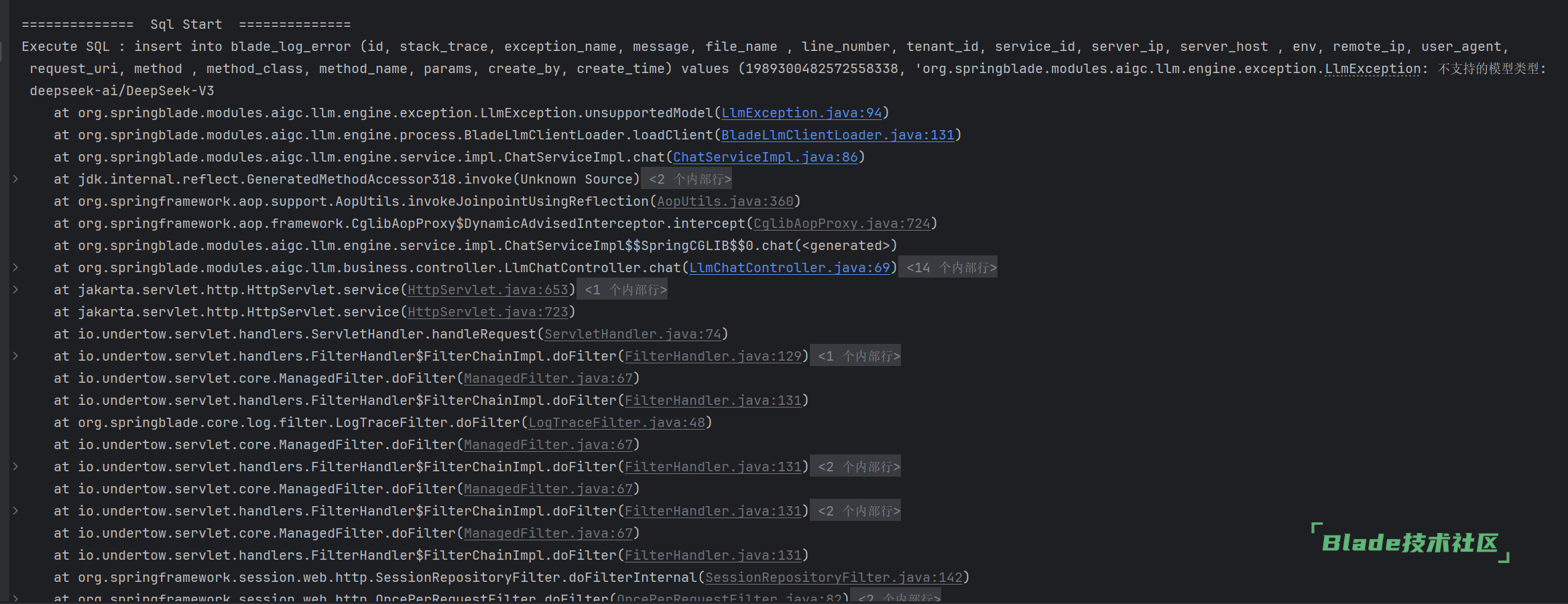Jump to ChatServiceImpl.java:86 source
Screen dimensions: 1568x604
pos(765,157)
